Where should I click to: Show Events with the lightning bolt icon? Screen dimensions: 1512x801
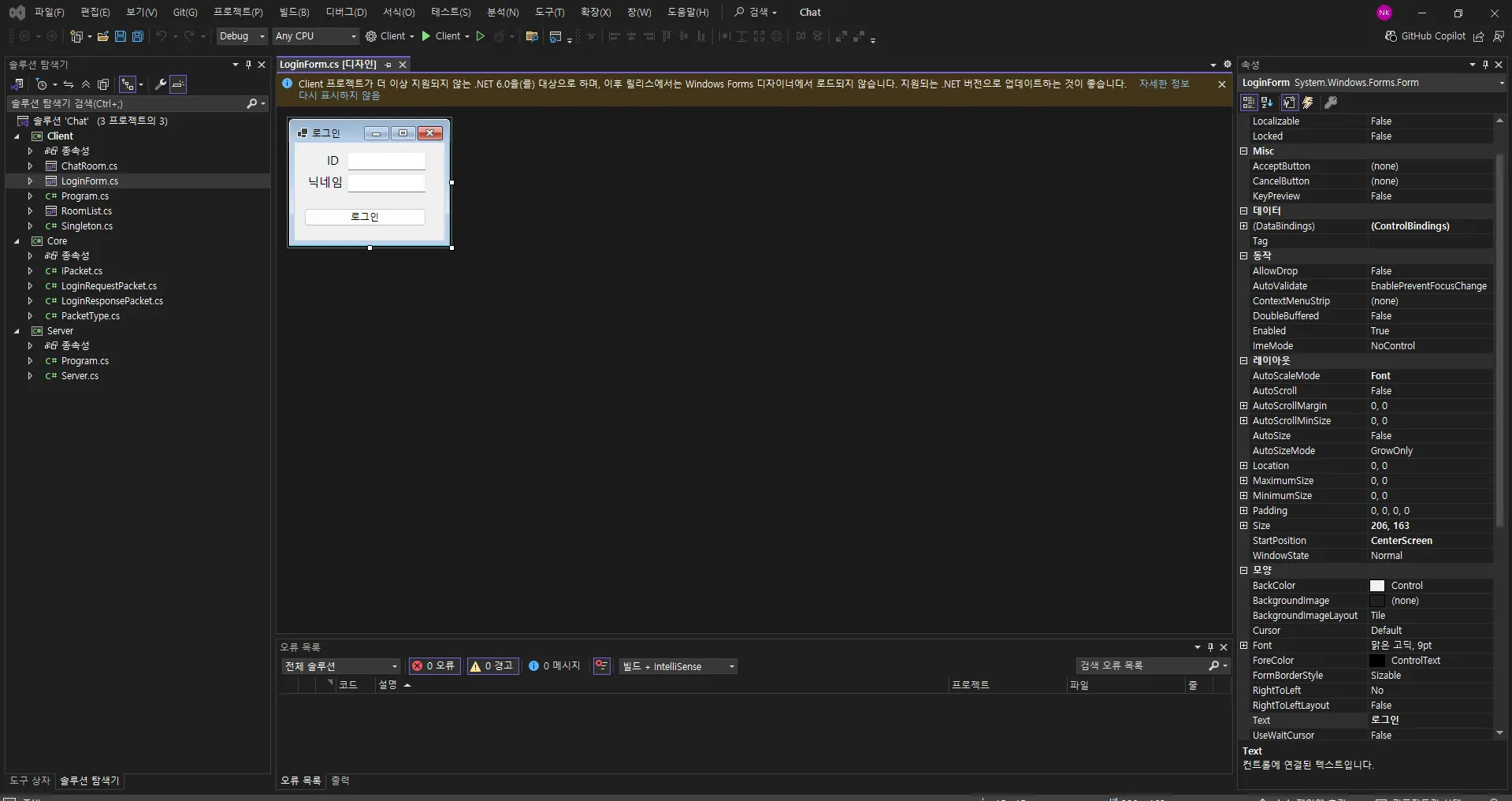(1308, 102)
